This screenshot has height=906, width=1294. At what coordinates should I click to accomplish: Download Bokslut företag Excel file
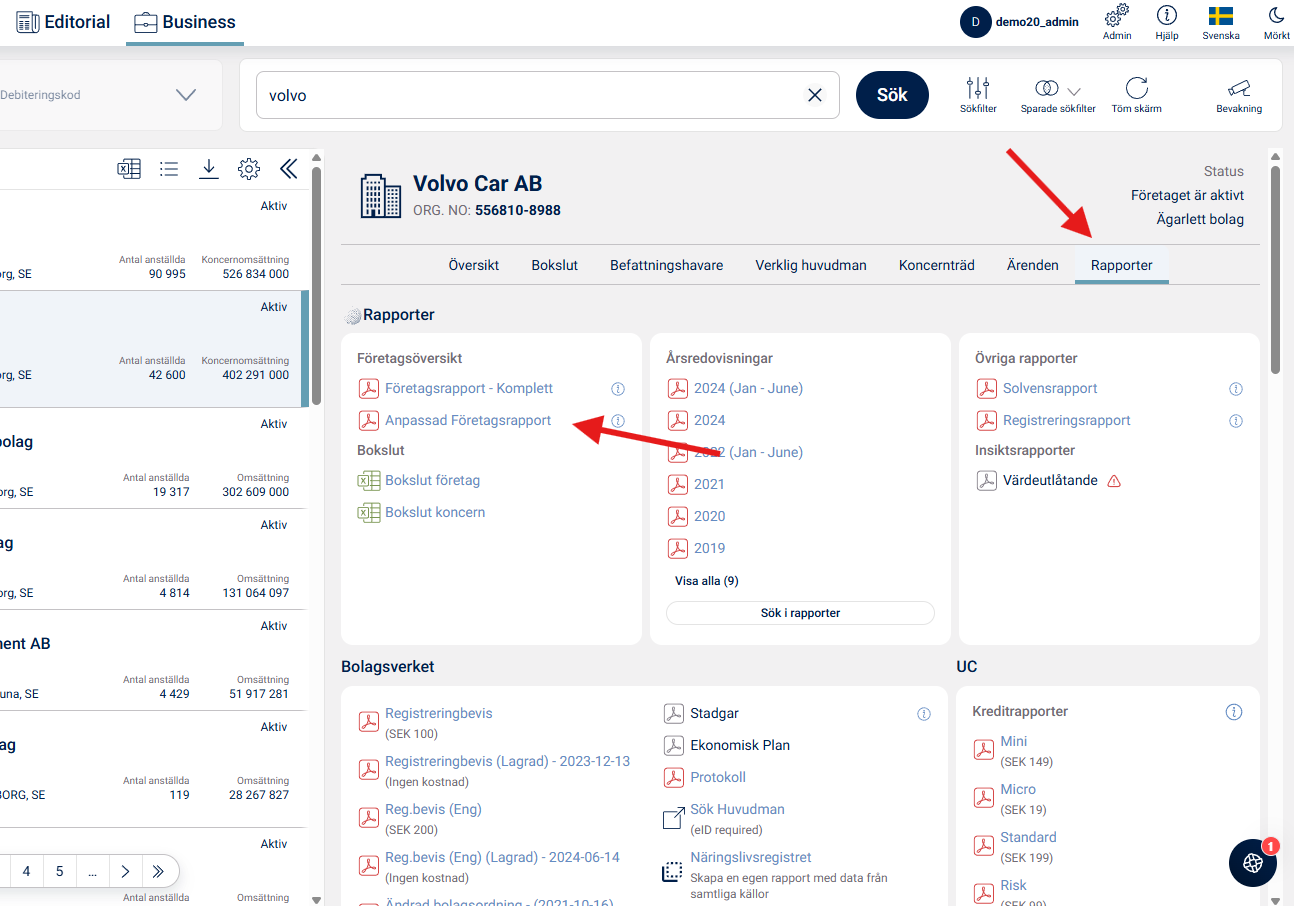432,480
